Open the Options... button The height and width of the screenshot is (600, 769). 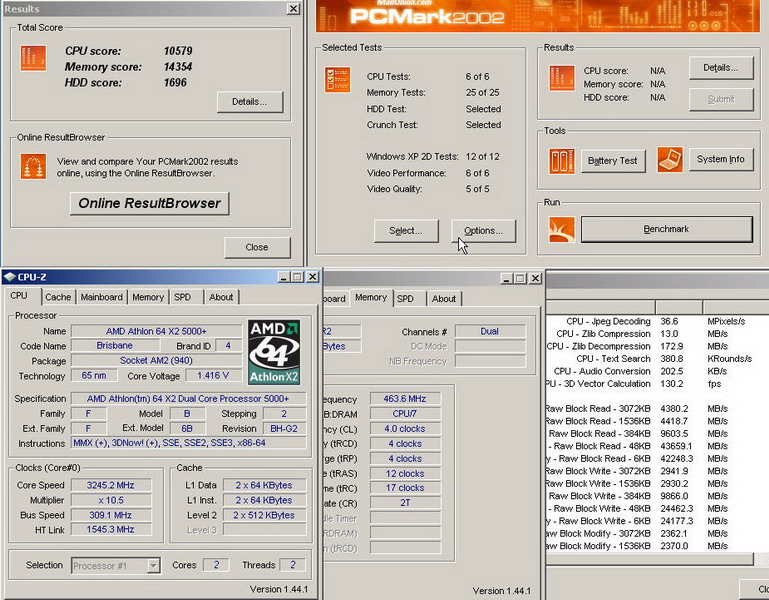tap(484, 231)
